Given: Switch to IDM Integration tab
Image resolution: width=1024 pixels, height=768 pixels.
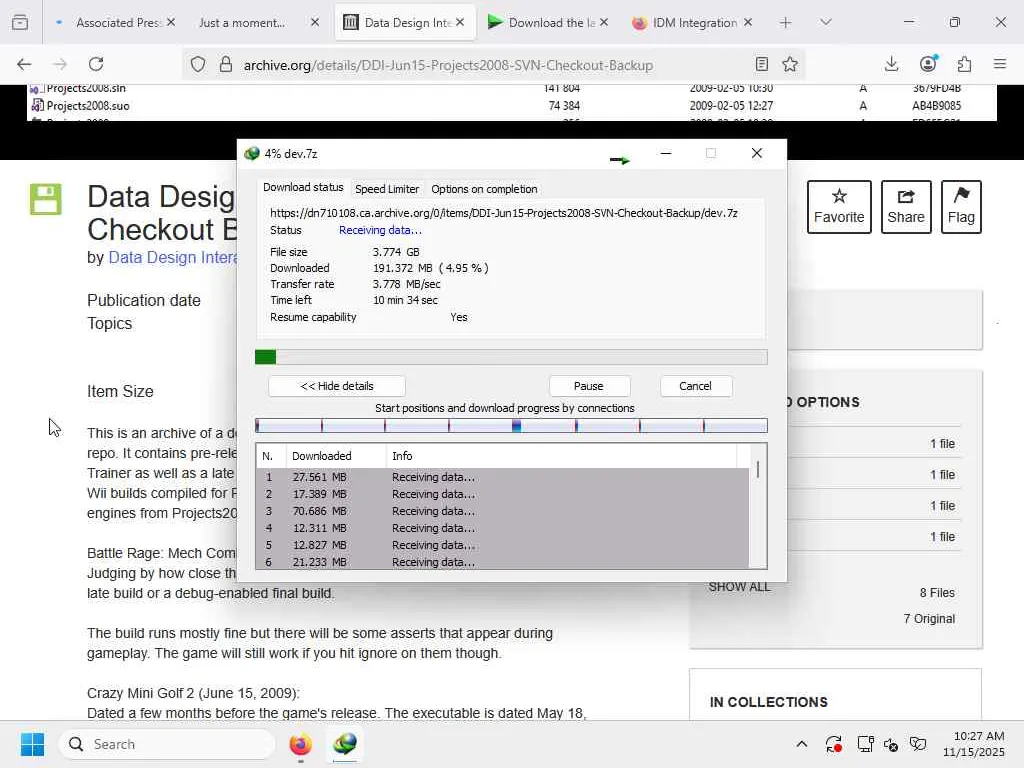Looking at the screenshot, I should click(x=686, y=23).
